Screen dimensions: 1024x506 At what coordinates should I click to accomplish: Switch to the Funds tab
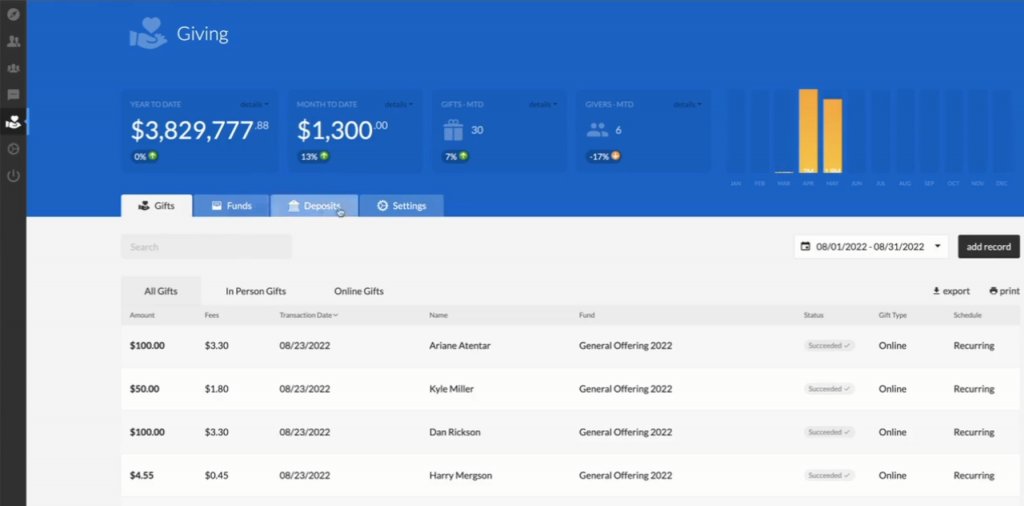pyautogui.click(x=231, y=206)
